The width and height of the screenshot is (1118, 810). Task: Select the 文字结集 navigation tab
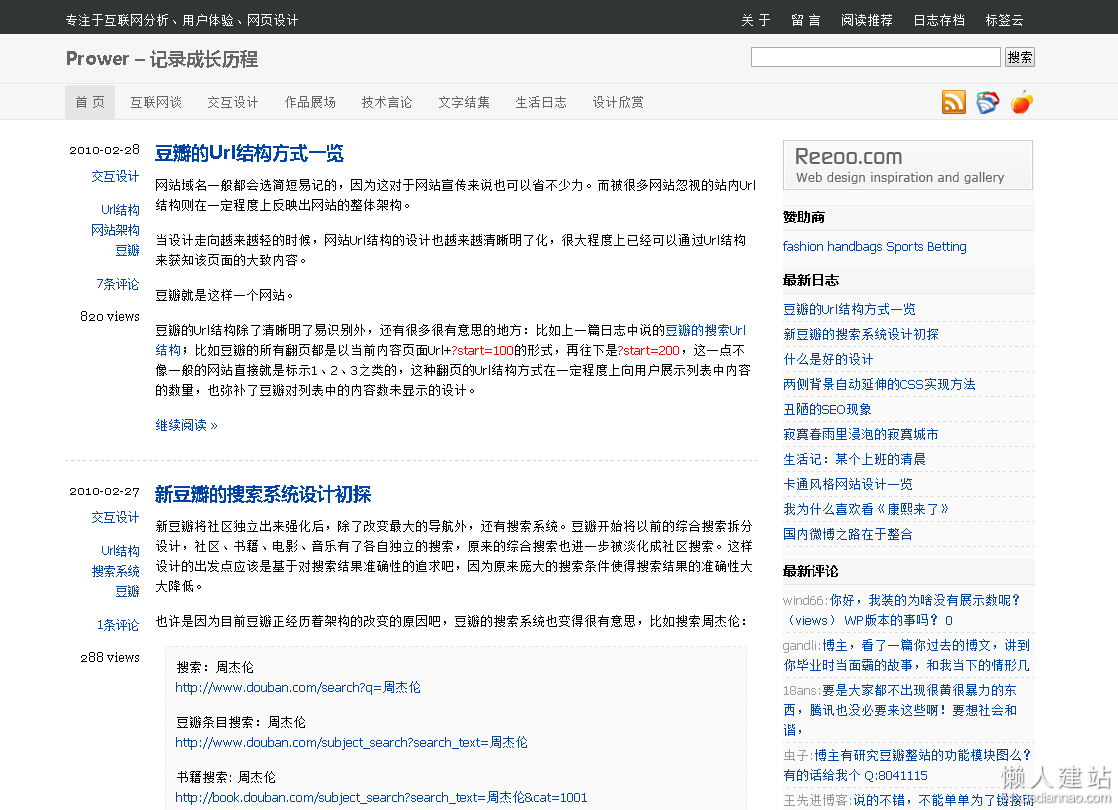coord(464,102)
